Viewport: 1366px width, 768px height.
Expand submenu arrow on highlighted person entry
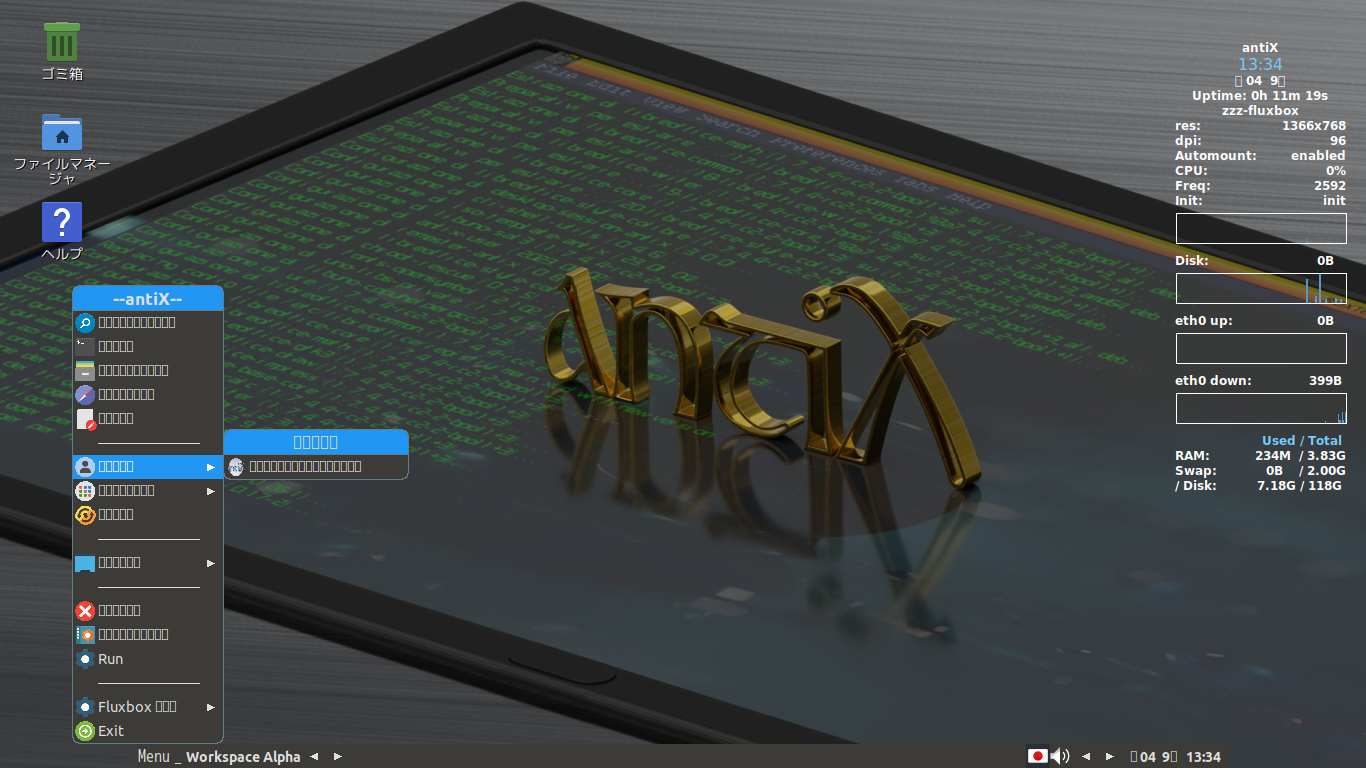tap(211, 467)
